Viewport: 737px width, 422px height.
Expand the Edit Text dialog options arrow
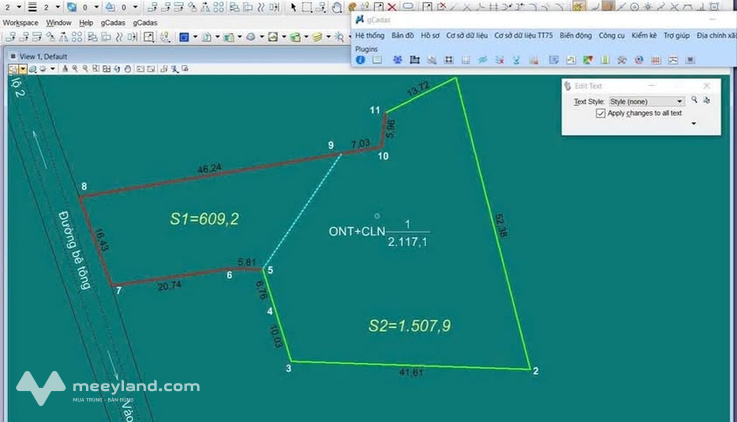click(694, 124)
